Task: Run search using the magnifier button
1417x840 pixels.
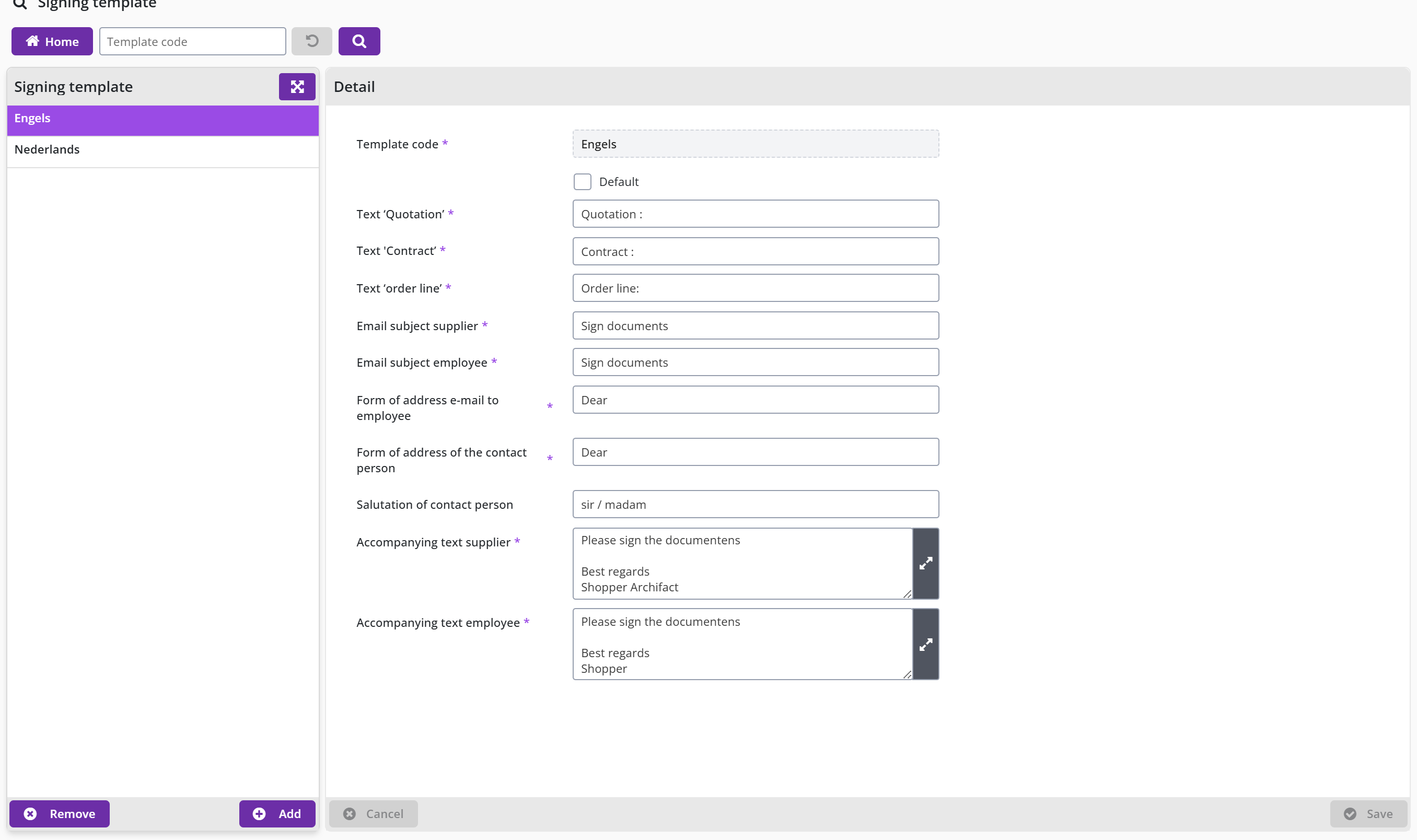Action: (359, 41)
